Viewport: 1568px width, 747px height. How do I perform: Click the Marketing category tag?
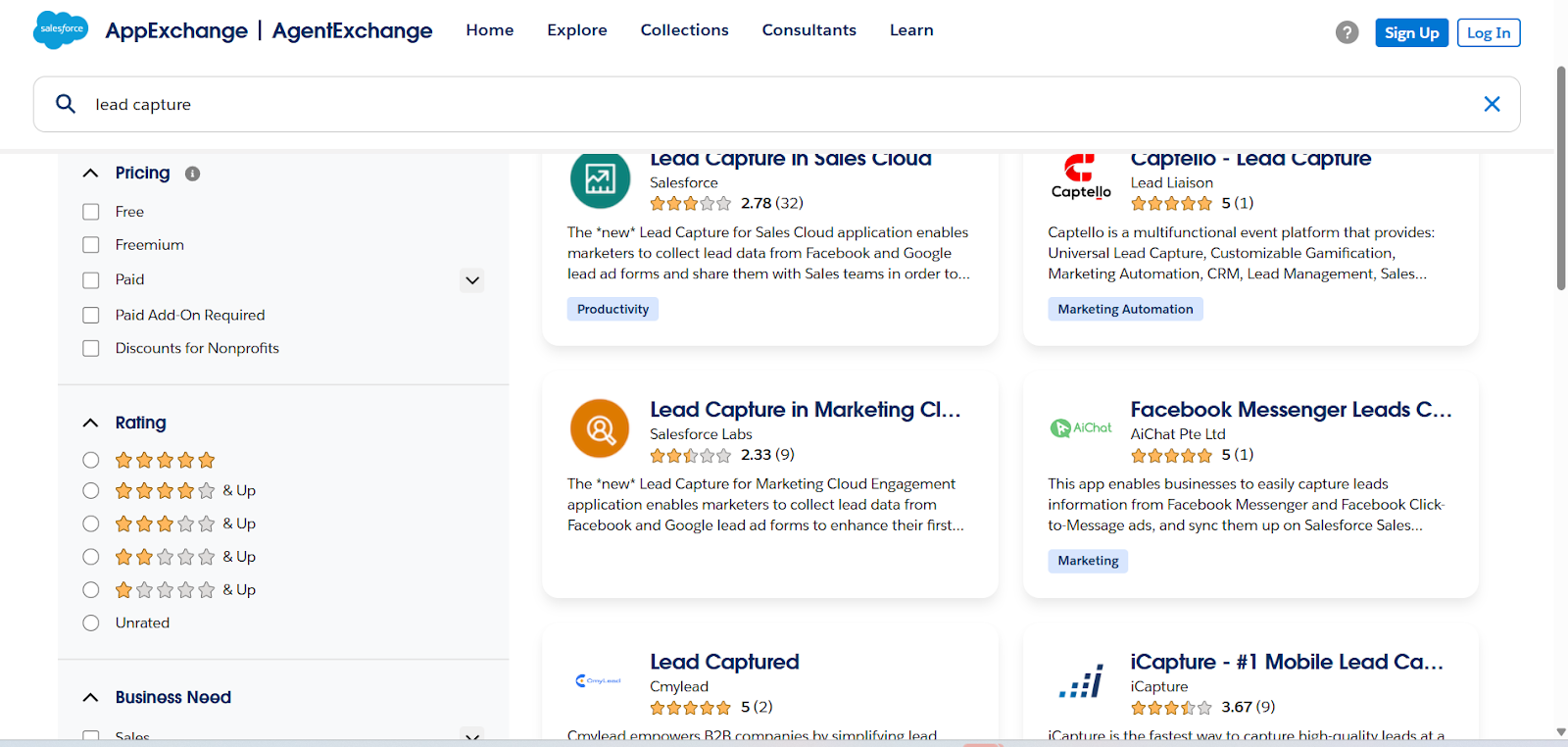point(1088,561)
